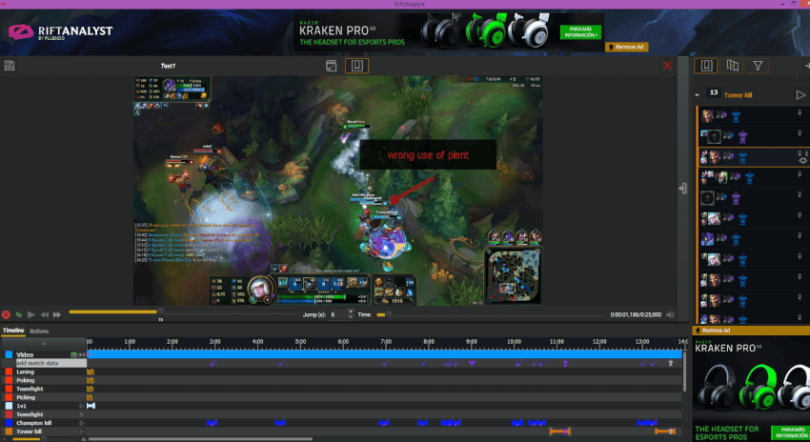Image resolution: width=810 pixels, height=442 pixels.
Task: Click the green button on top Kraken banner
Action: (x=581, y=32)
